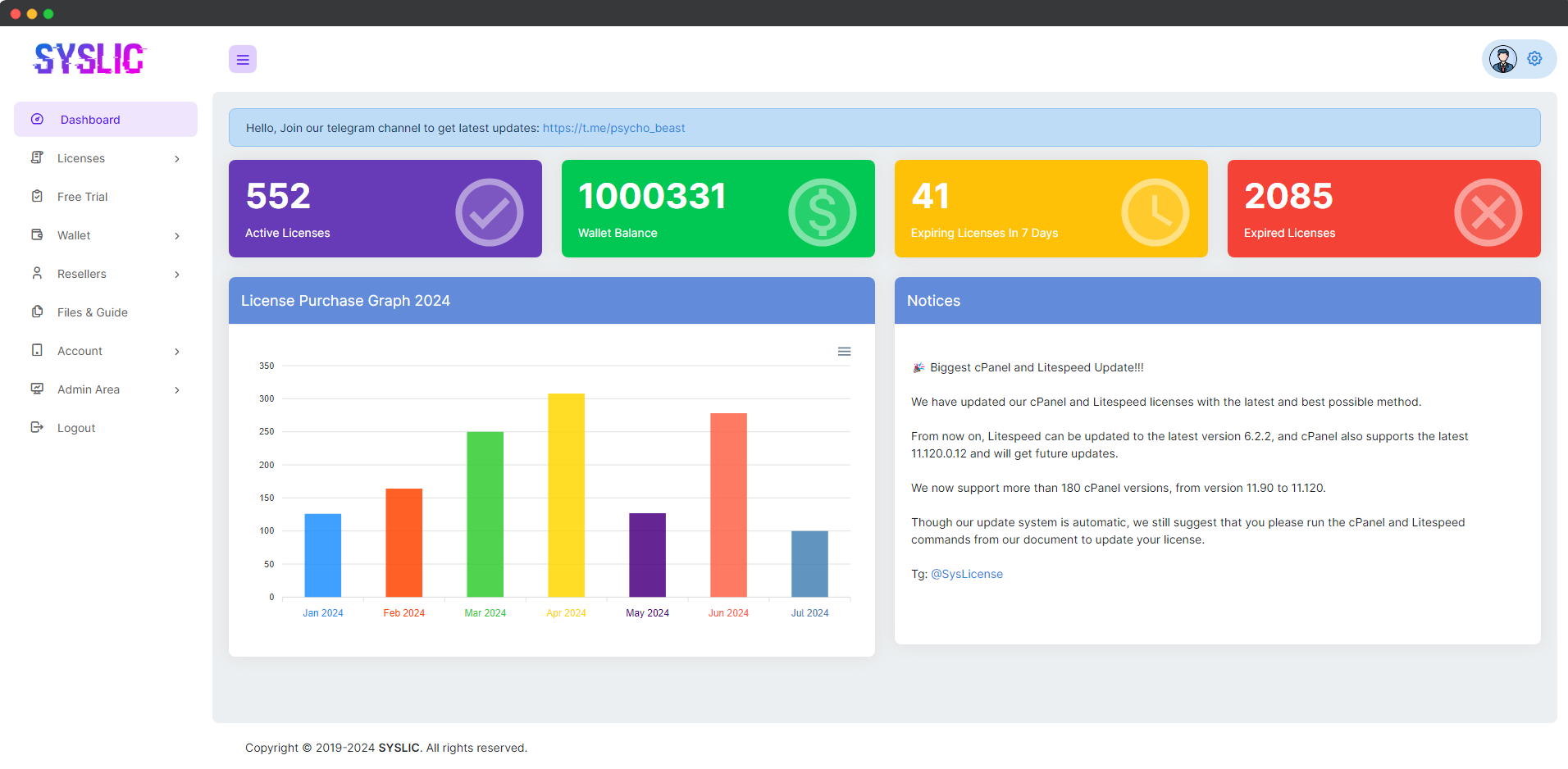Click the SYSLIC logo
Screen dimensions: 1568x769
89,59
